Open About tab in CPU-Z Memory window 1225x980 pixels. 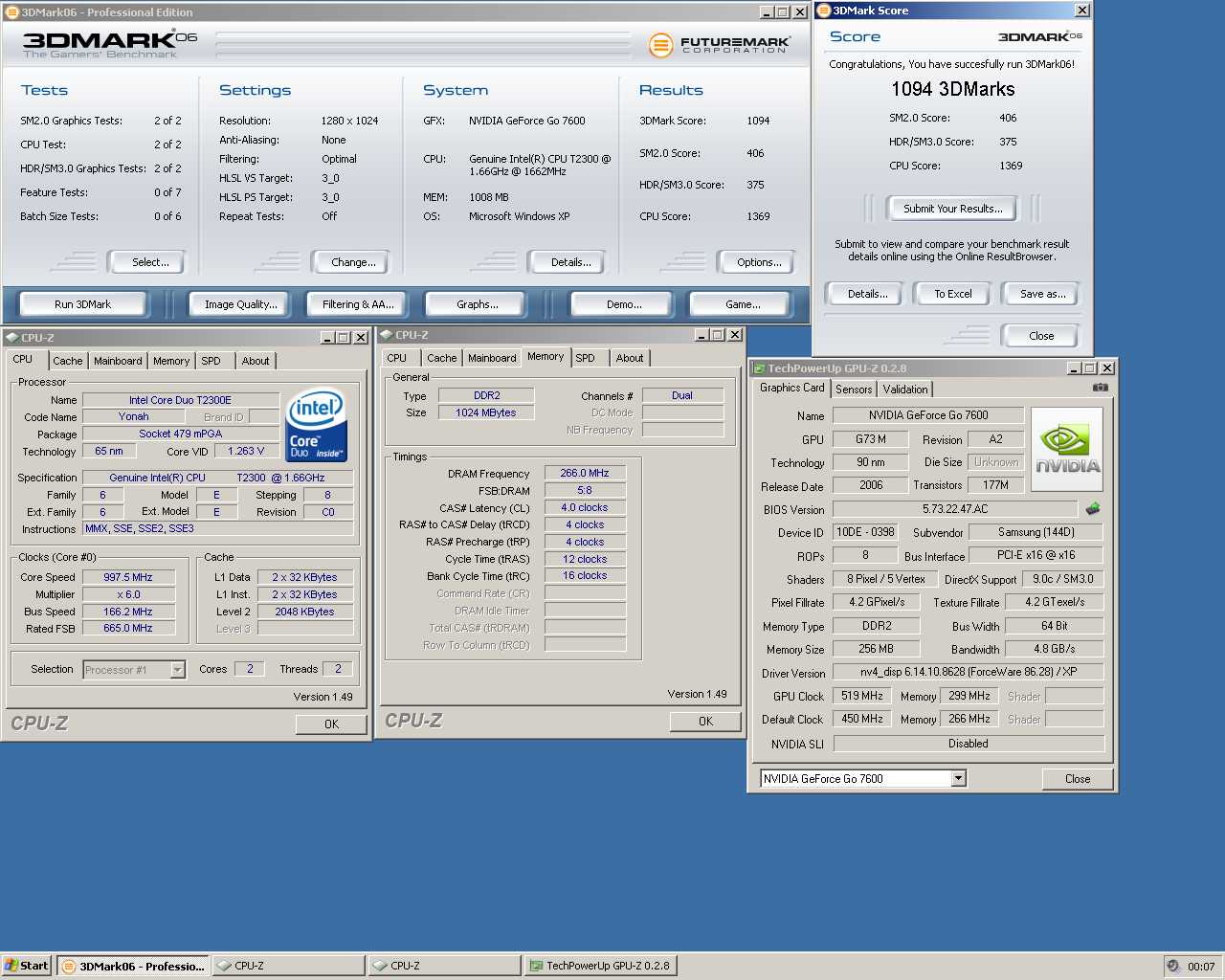click(630, 358)
